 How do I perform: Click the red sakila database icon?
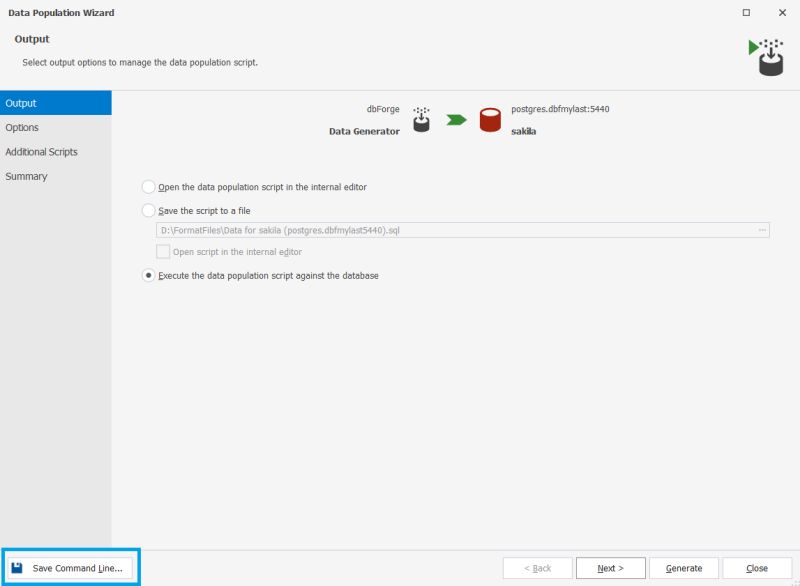(x=490, y=120)
